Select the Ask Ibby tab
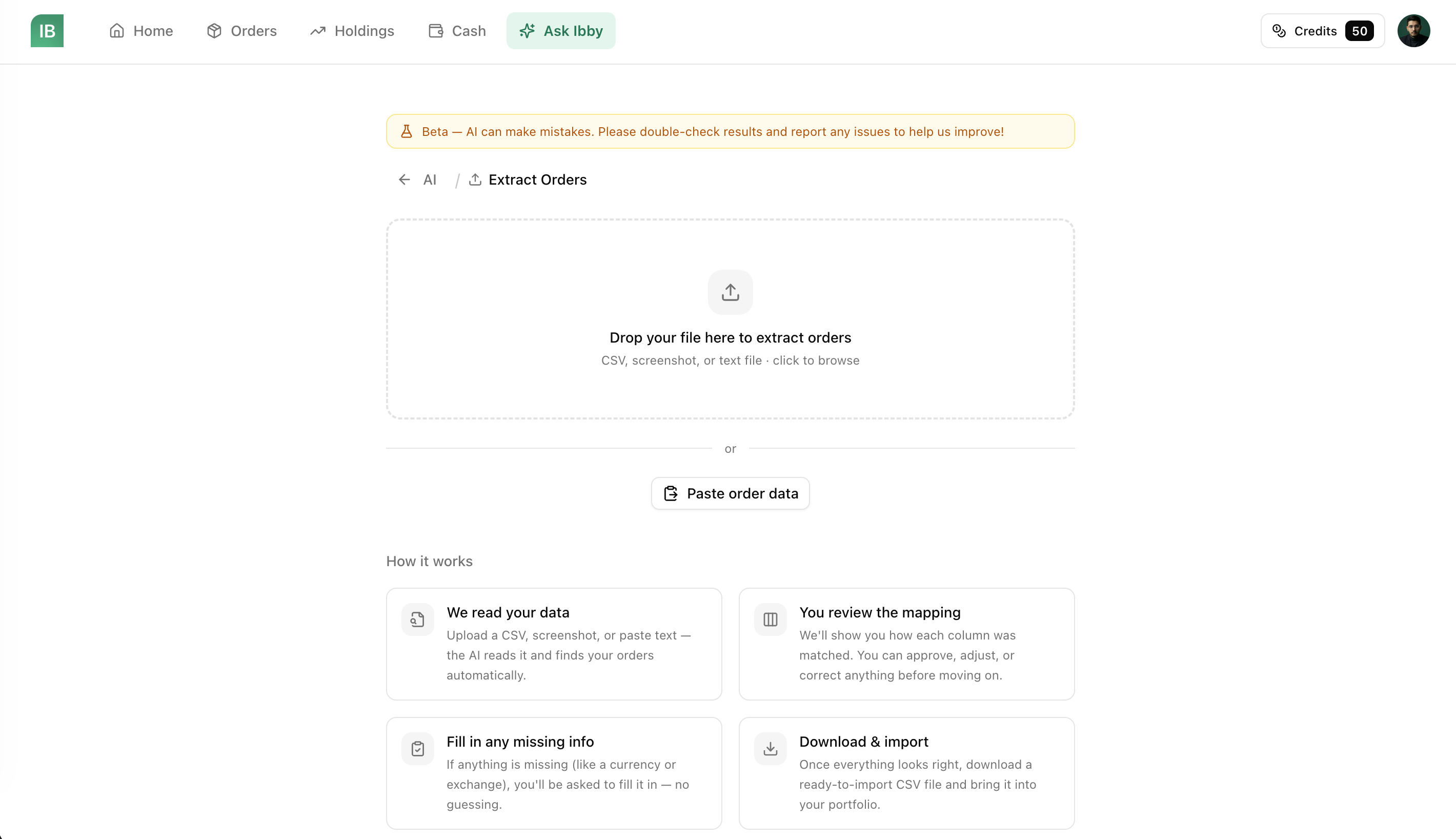This screenshot has width=1456, height=839. click(x=561, y=31)
